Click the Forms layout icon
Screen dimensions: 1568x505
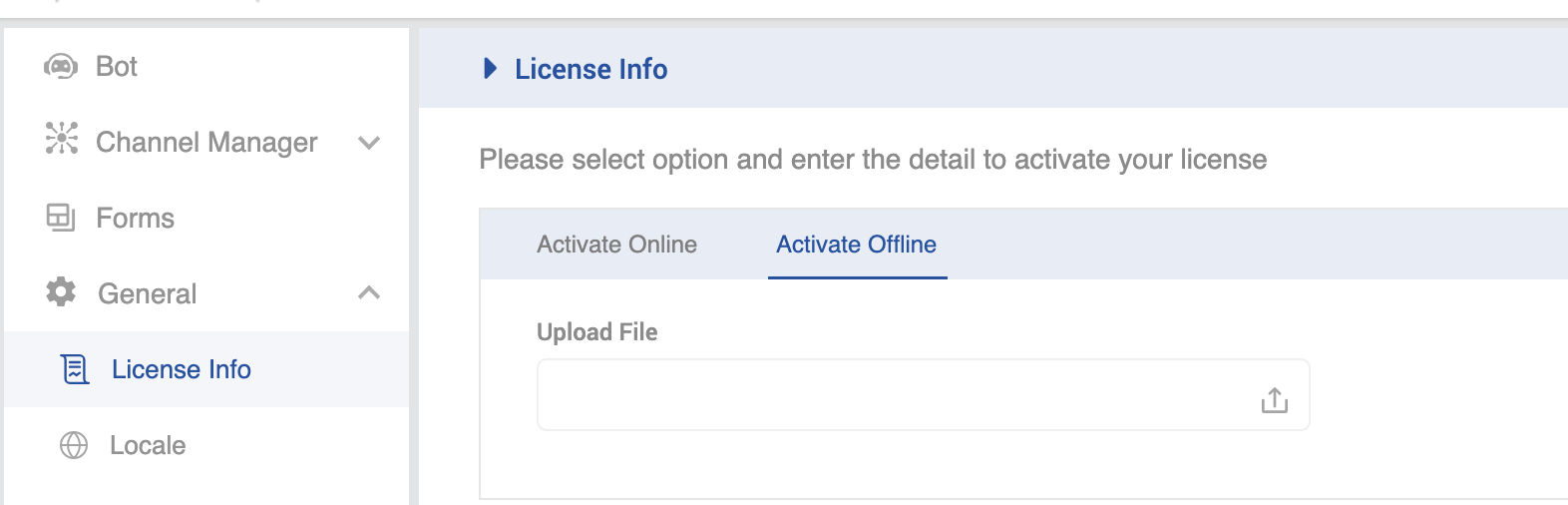tap(61, 218)
